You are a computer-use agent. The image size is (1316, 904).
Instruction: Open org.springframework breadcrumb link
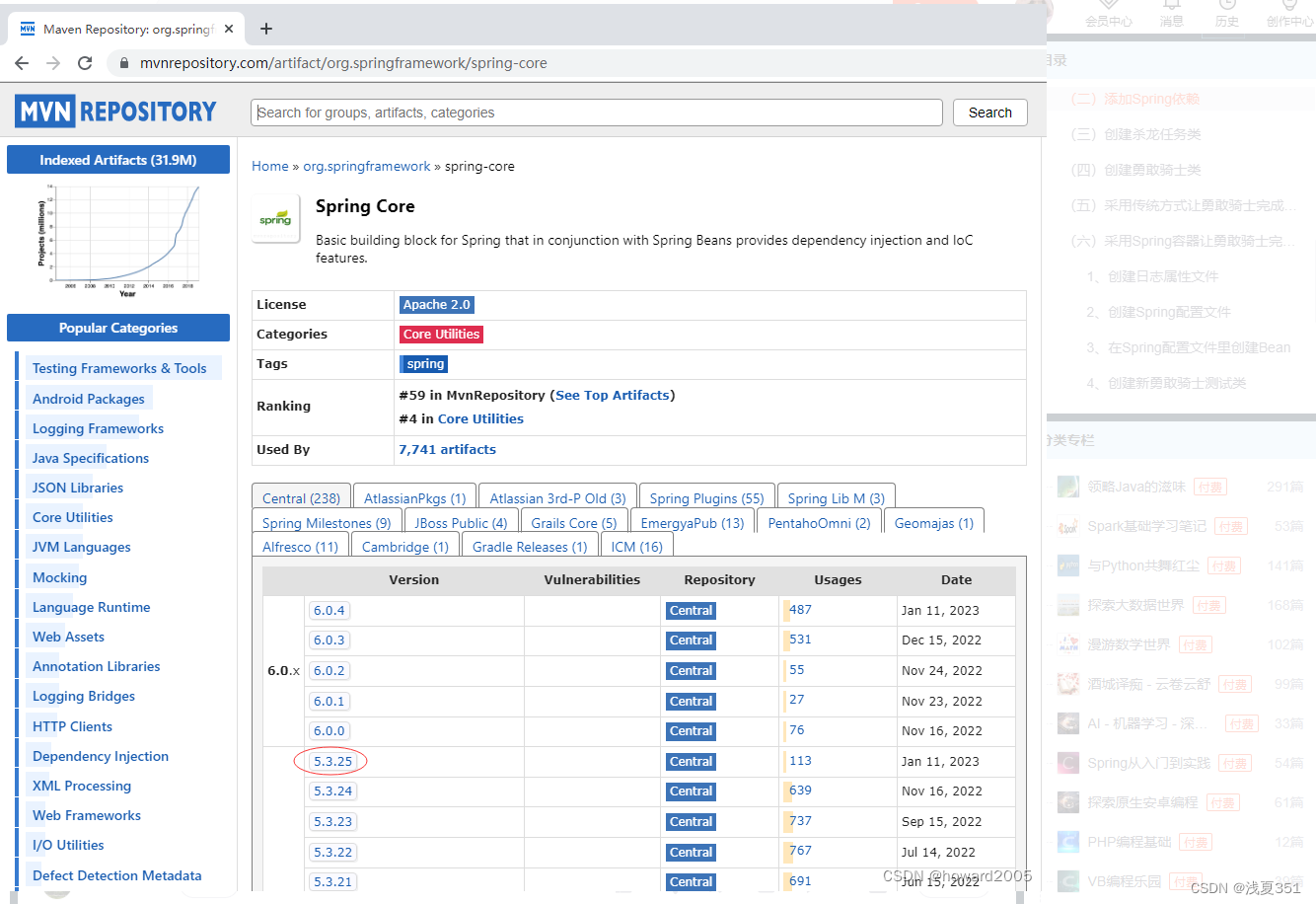point(367,166)
